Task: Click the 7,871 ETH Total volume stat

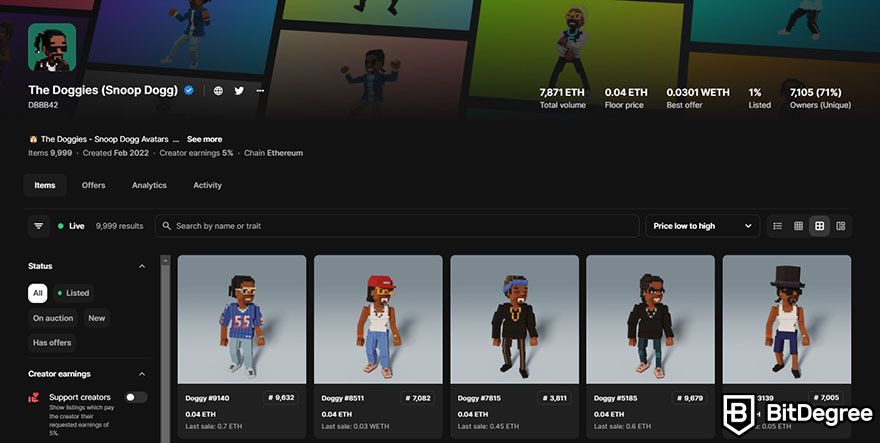Action: 562,98
